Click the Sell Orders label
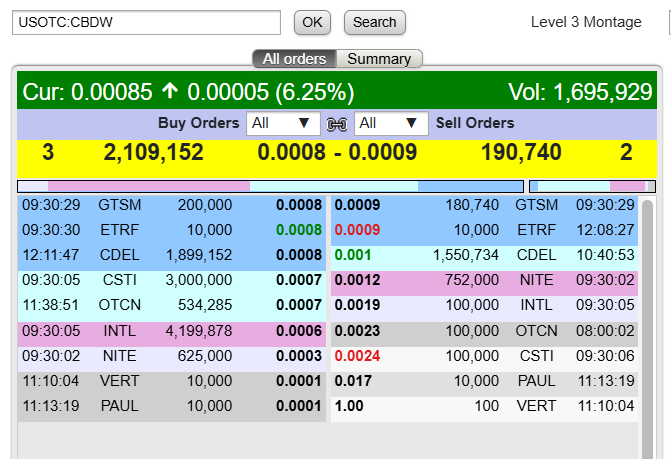Image resolution: width=671 pixels, height=459 pixels. click(475, 123)
